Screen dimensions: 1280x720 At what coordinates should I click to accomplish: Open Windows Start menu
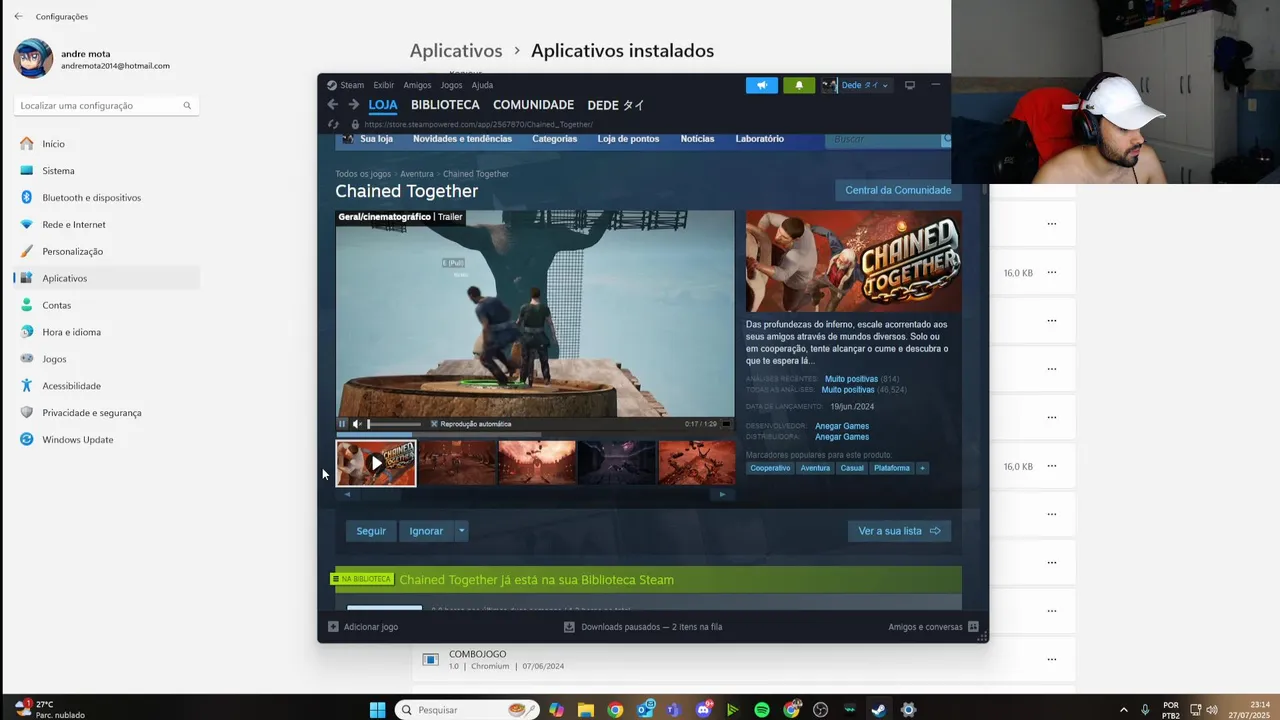pyautogui.click(x=377, y=710)
